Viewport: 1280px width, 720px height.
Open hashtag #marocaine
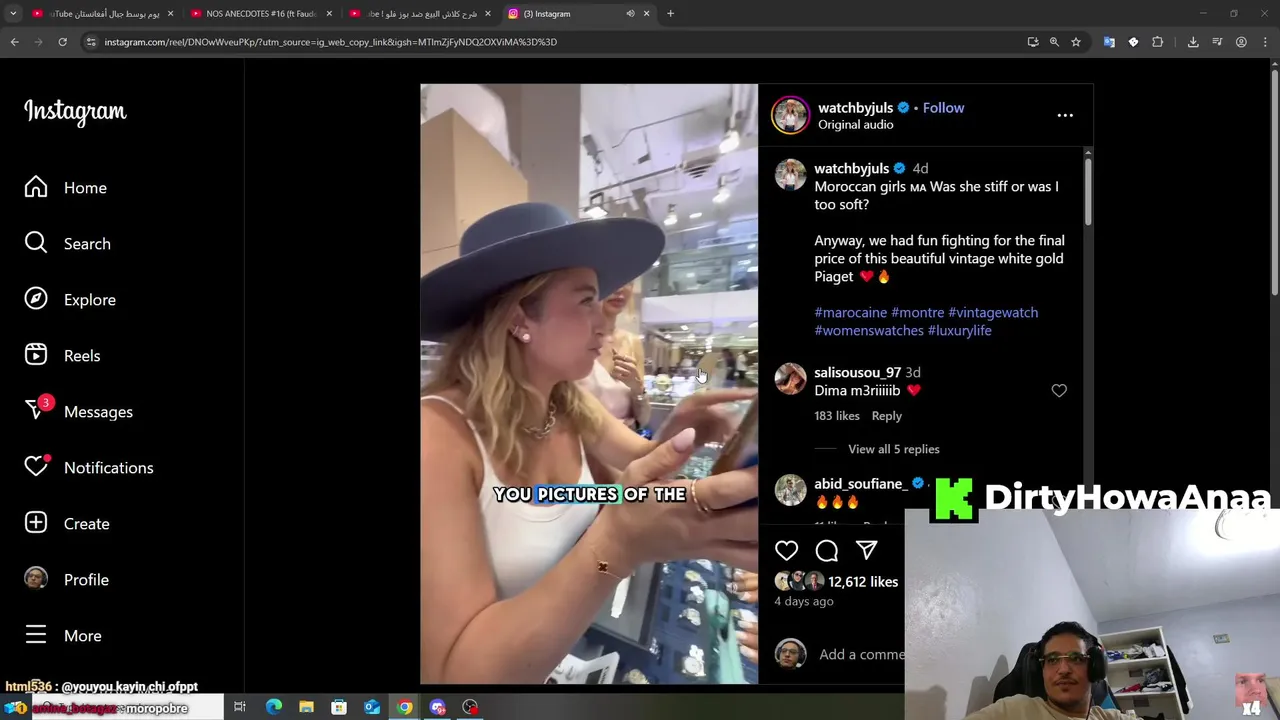tap(850, 312)
